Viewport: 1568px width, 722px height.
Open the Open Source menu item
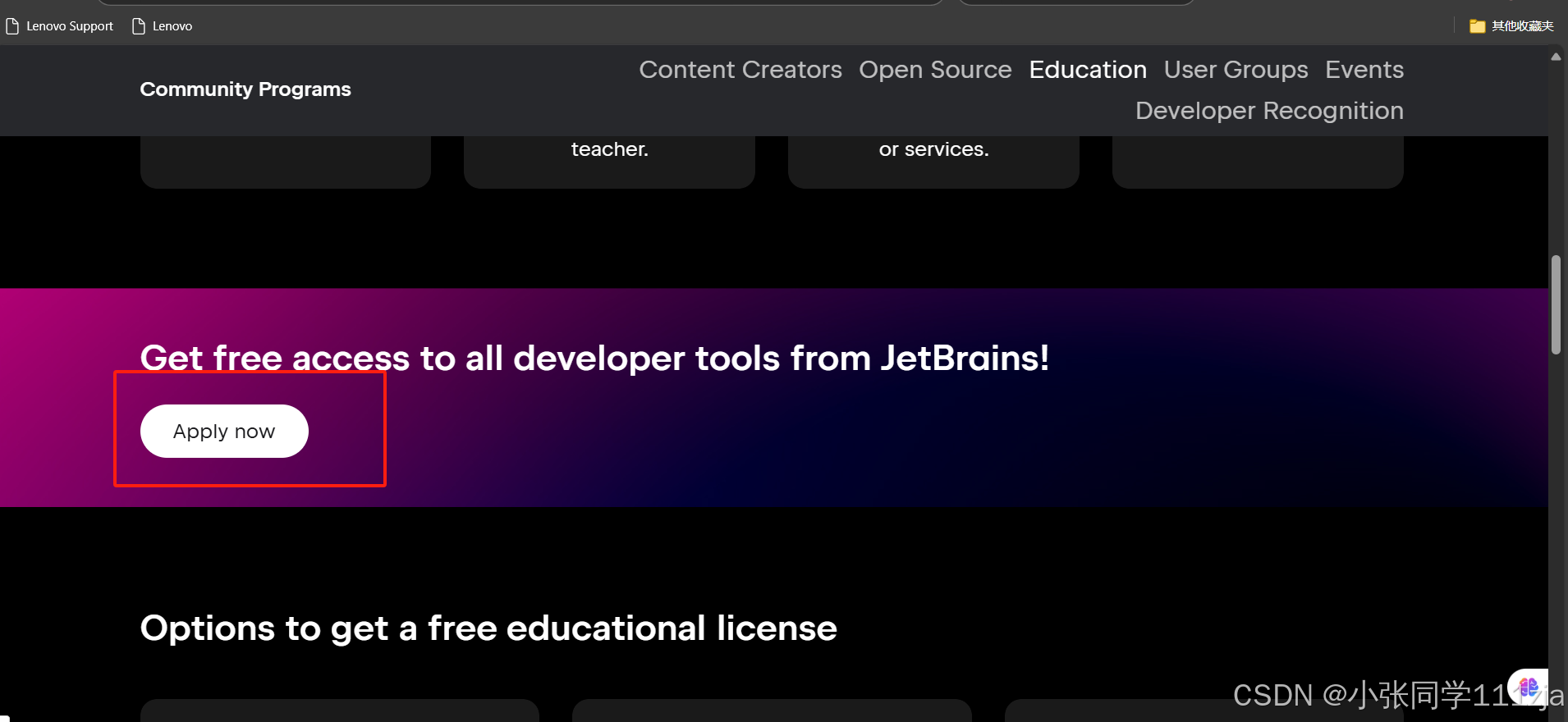click(935, 70)
